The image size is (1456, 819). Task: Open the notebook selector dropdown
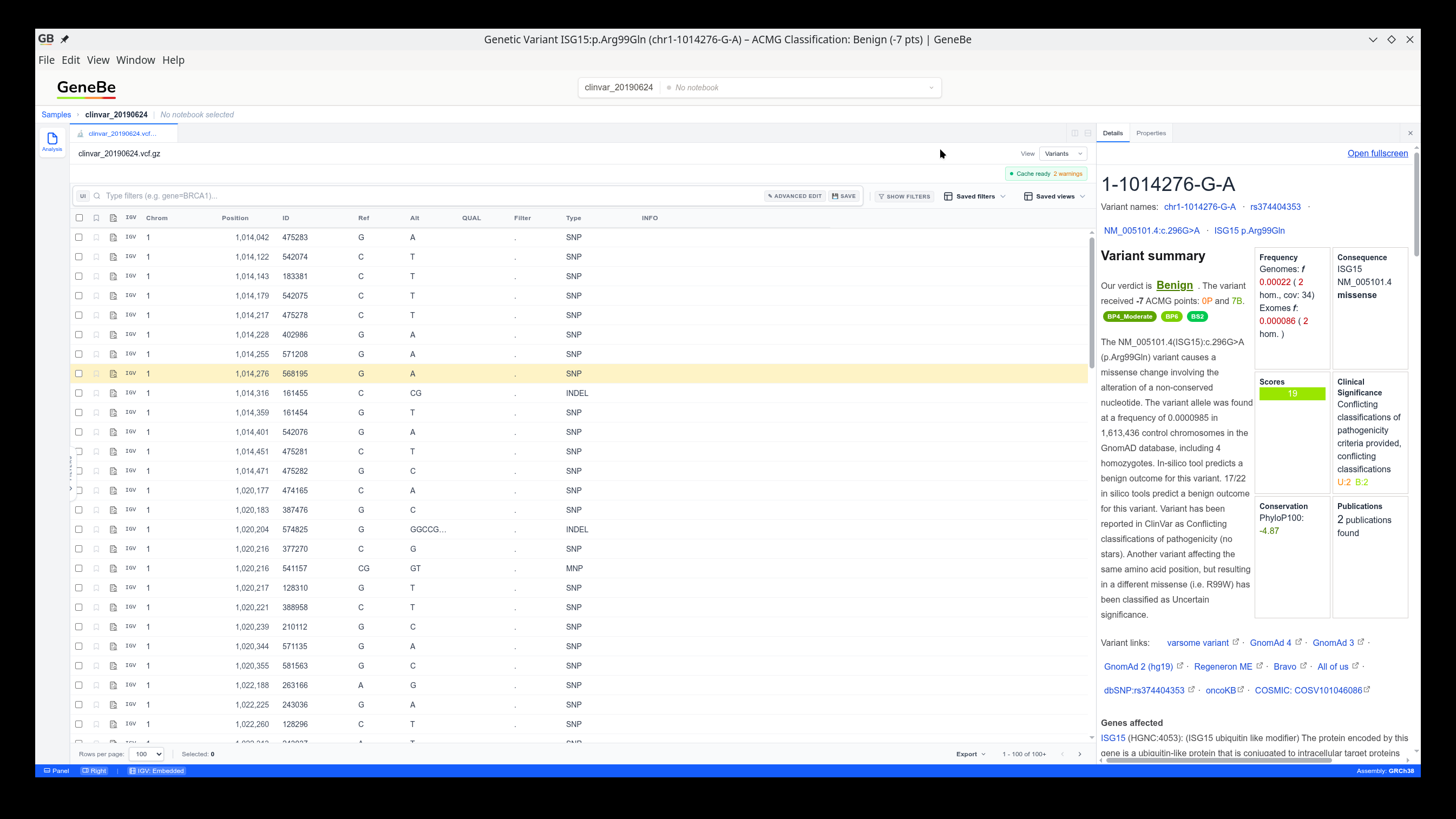click(x=801, y=88)
